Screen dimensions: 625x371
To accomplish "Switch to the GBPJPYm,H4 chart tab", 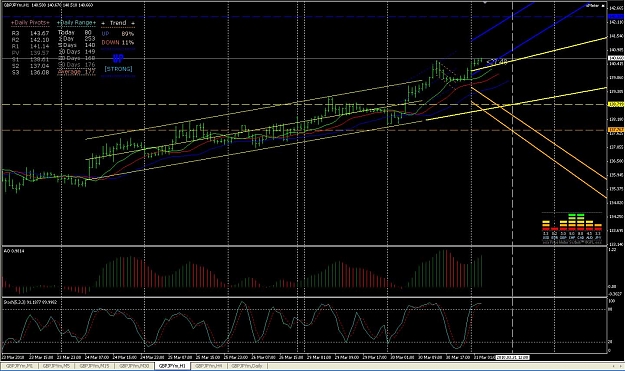I will pyautogui.click(x=209, y=366).
